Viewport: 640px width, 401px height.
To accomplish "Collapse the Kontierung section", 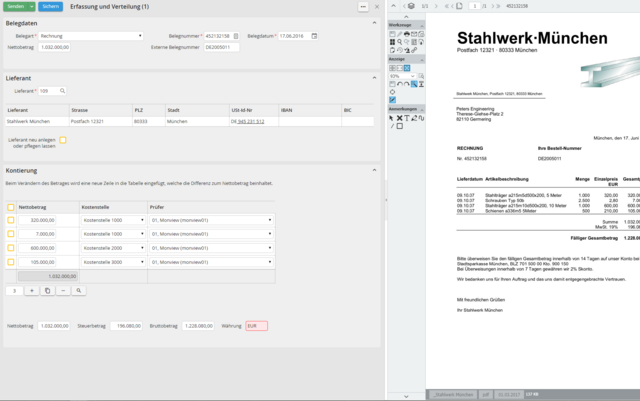I will tap(374, 170).
